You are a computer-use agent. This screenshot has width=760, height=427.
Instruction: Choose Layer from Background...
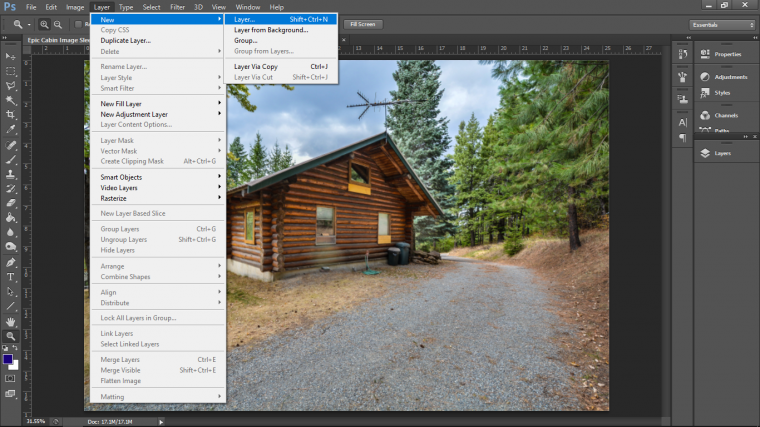[x=281, y=30]
